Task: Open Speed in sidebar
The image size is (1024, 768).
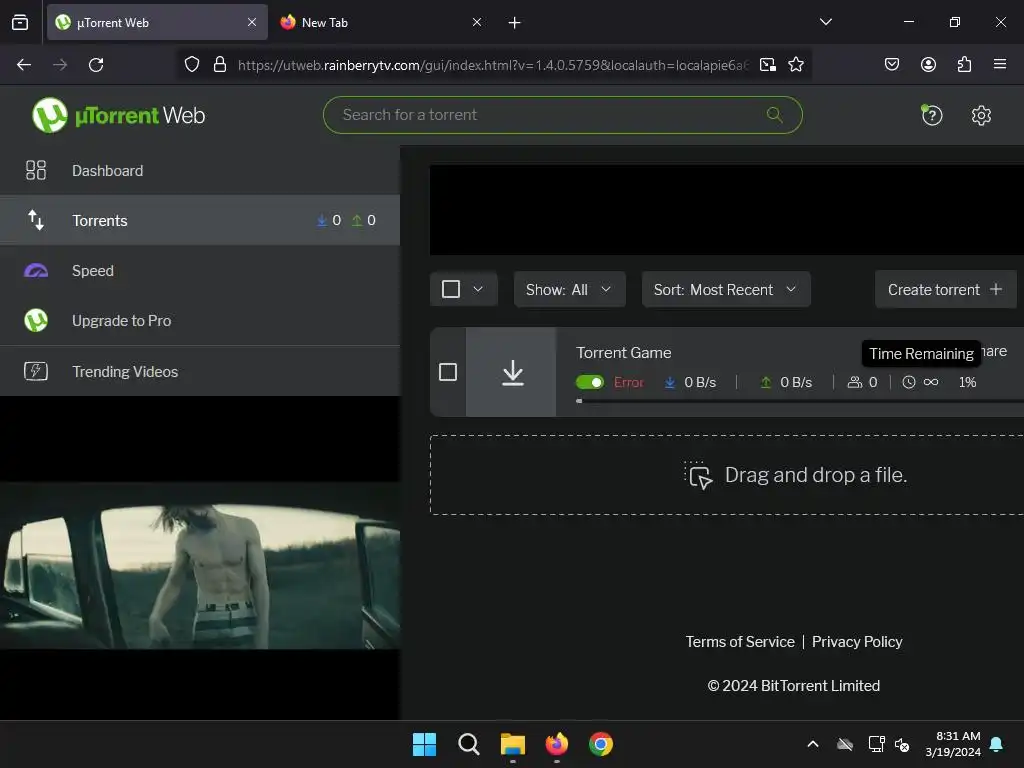Action: [200, 270]
